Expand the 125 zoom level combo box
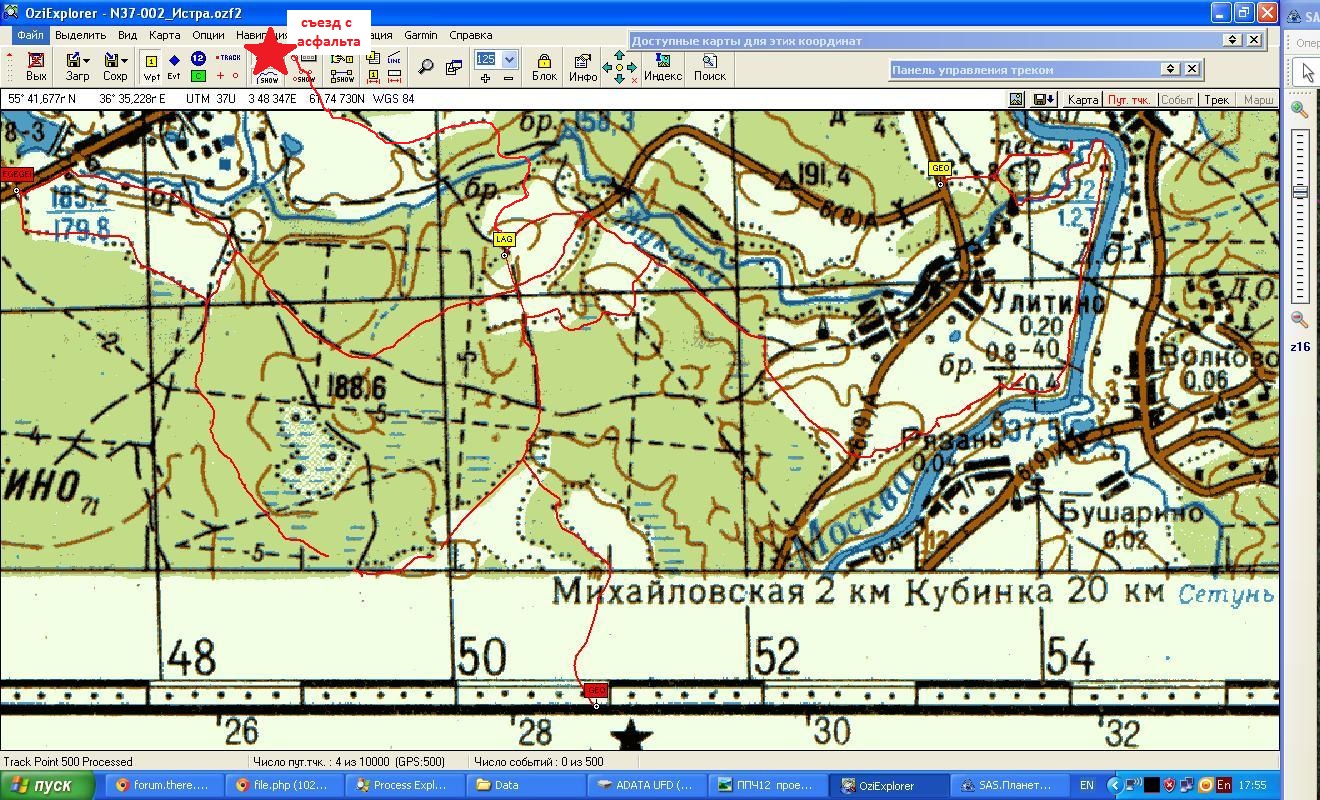1320x800 pixels. [509, 59]
